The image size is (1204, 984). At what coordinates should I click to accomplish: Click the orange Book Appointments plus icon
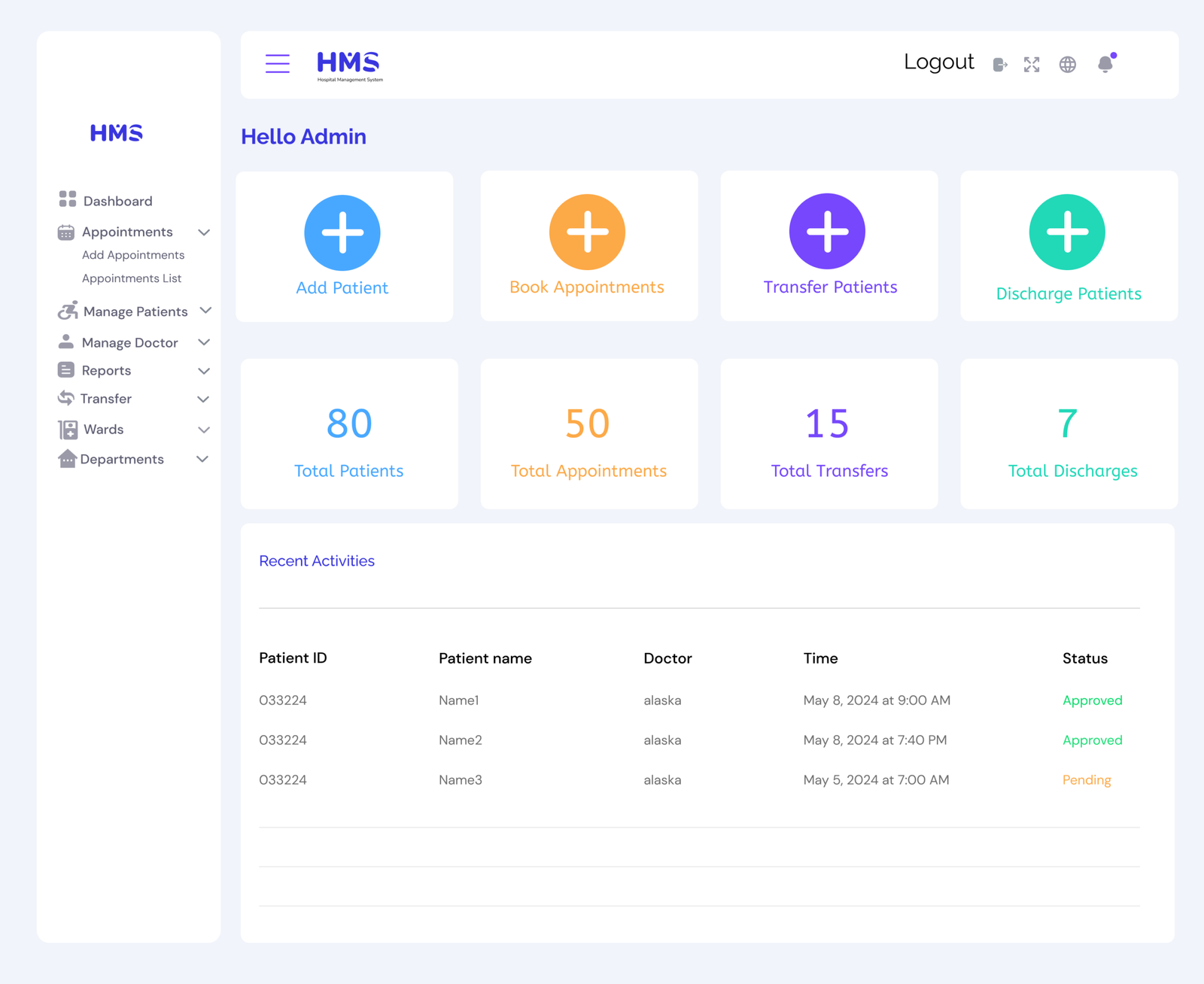587,232
